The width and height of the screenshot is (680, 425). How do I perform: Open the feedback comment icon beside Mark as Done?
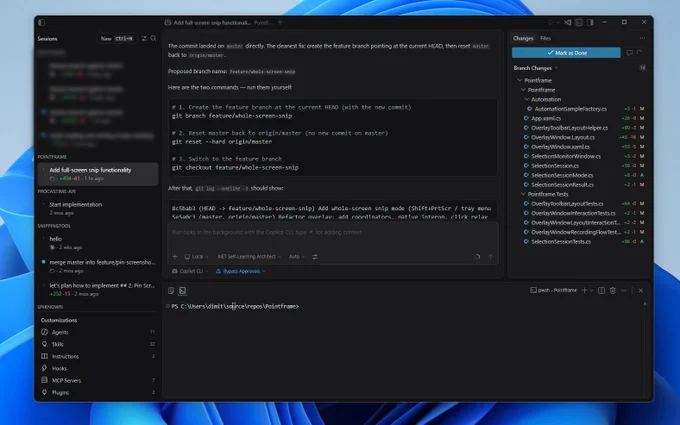[x=629, y=53]
